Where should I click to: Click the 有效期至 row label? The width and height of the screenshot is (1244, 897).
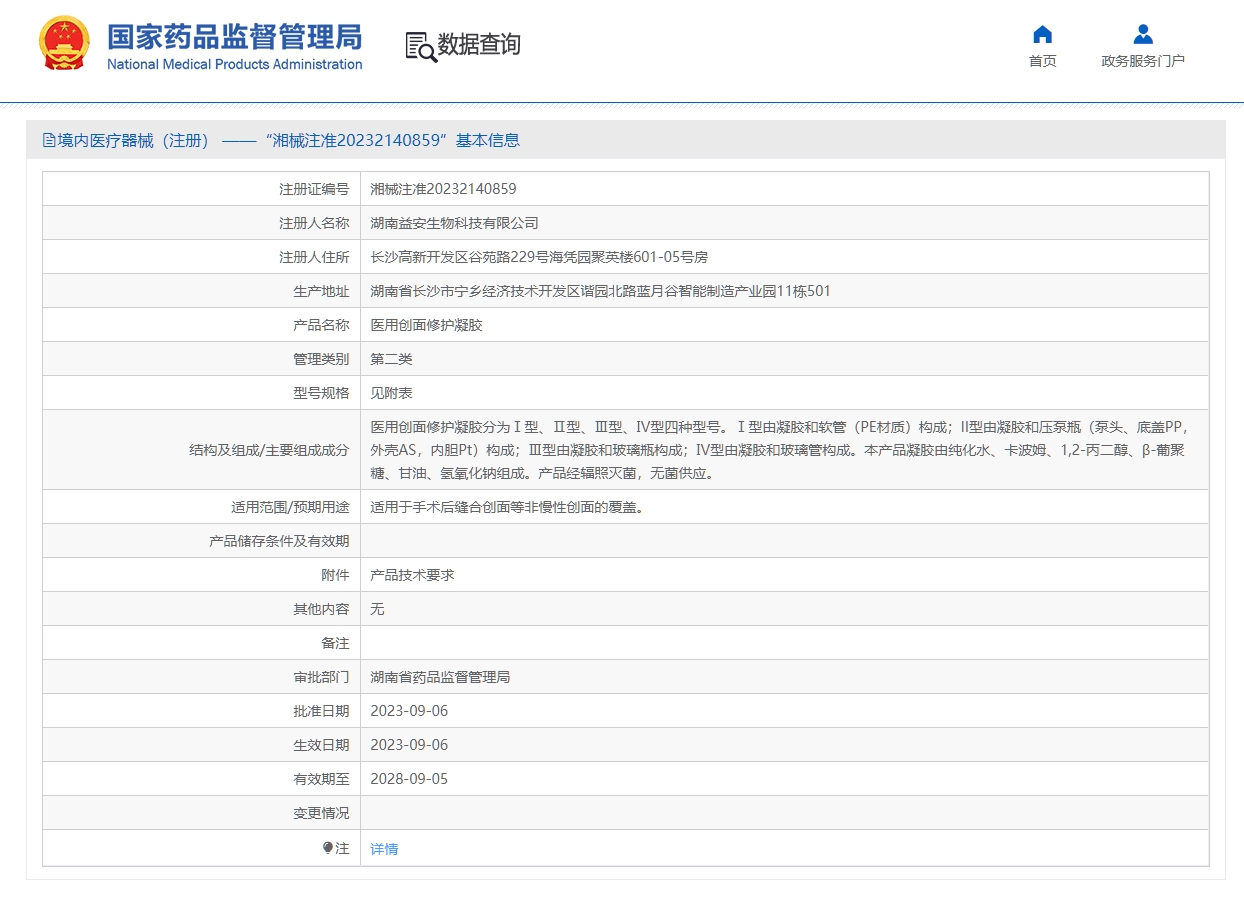321,779
